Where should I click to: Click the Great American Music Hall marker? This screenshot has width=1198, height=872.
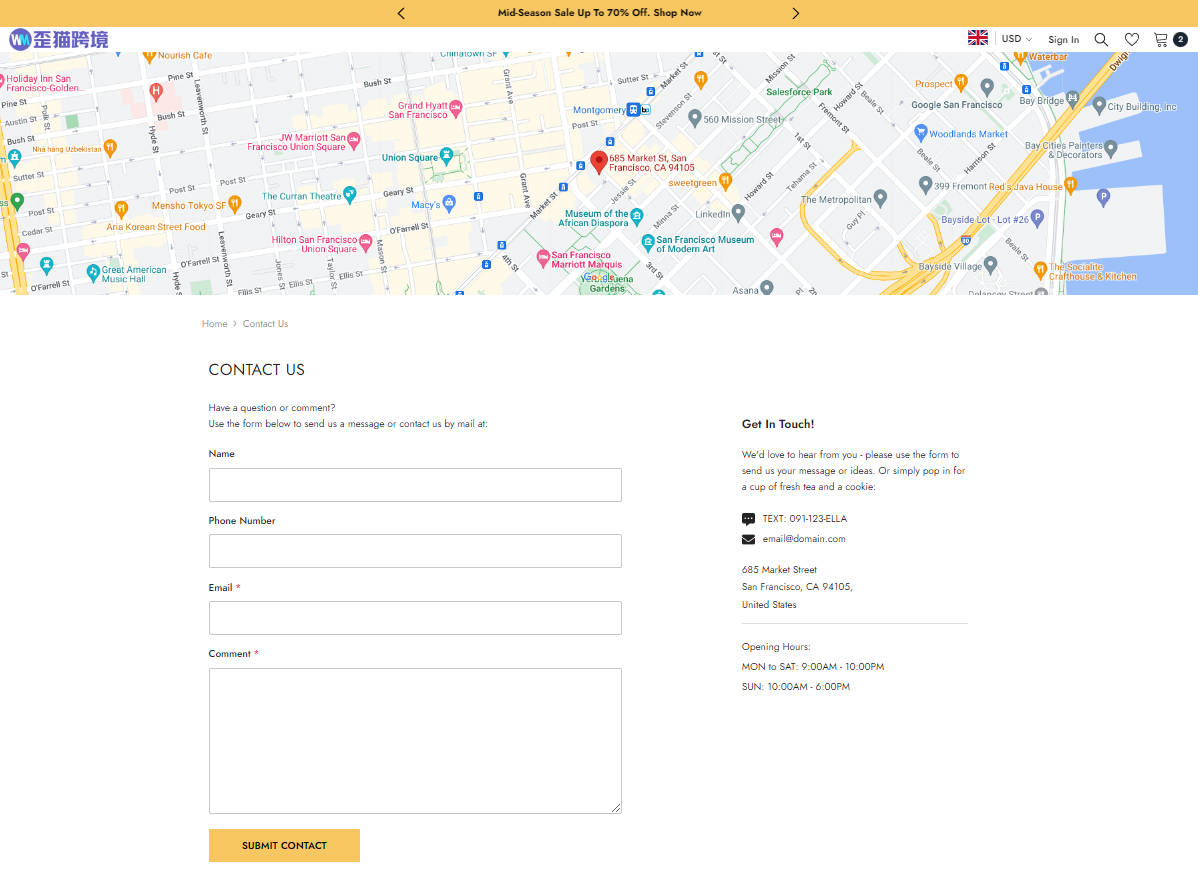click(93, 272)
